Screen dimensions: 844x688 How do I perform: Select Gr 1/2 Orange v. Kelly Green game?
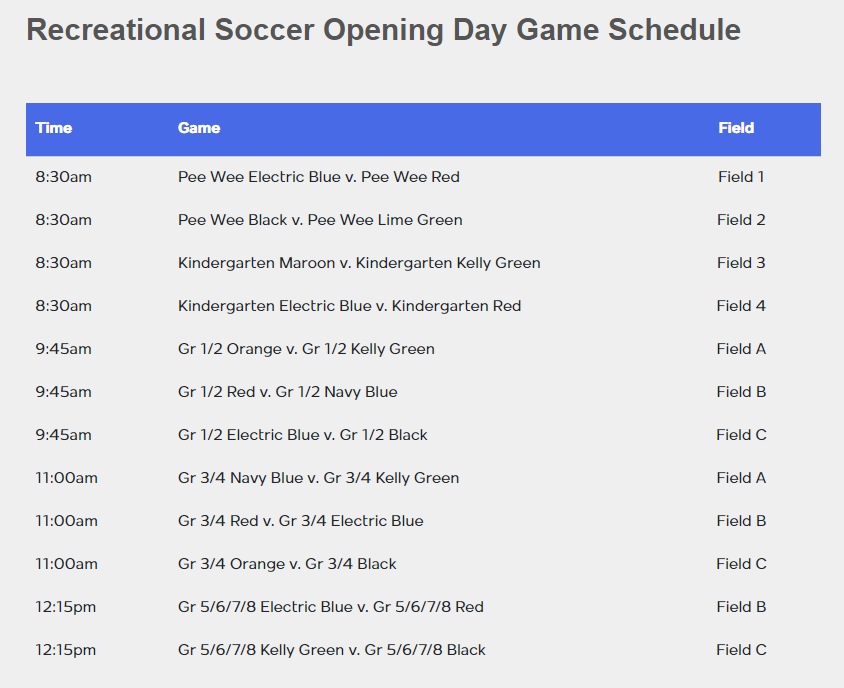pos(306,349)
